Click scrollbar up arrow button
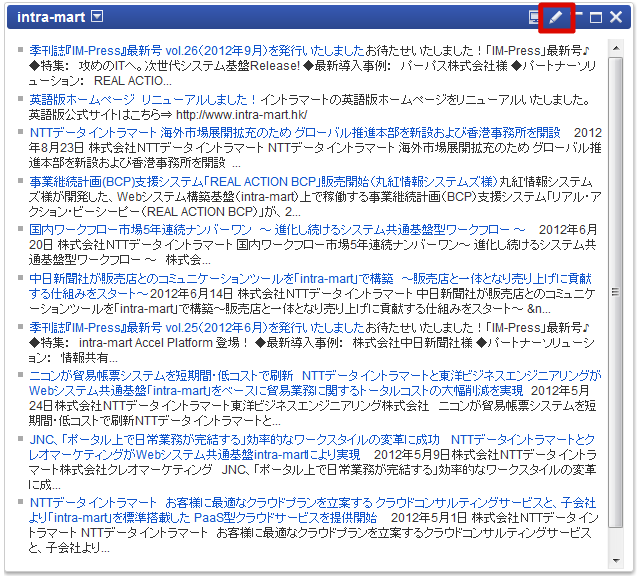The width and height of the screenshot is (639, 576). point(616,49)
